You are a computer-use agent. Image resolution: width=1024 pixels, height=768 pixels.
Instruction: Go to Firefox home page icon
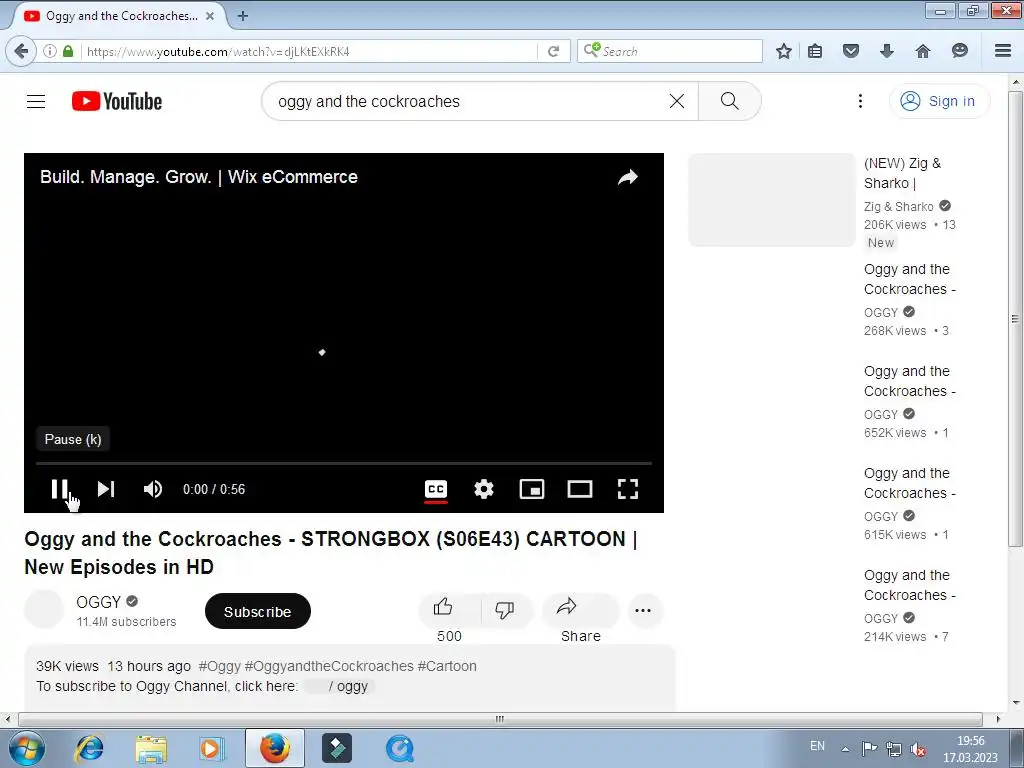tap(922, 51)
